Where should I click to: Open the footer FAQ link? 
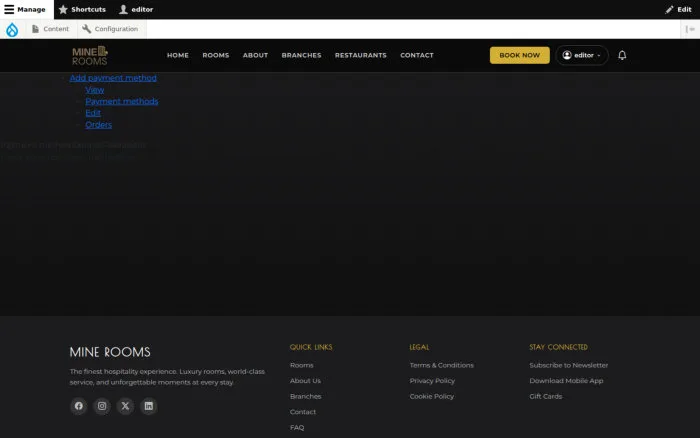[x=297, y=428]
